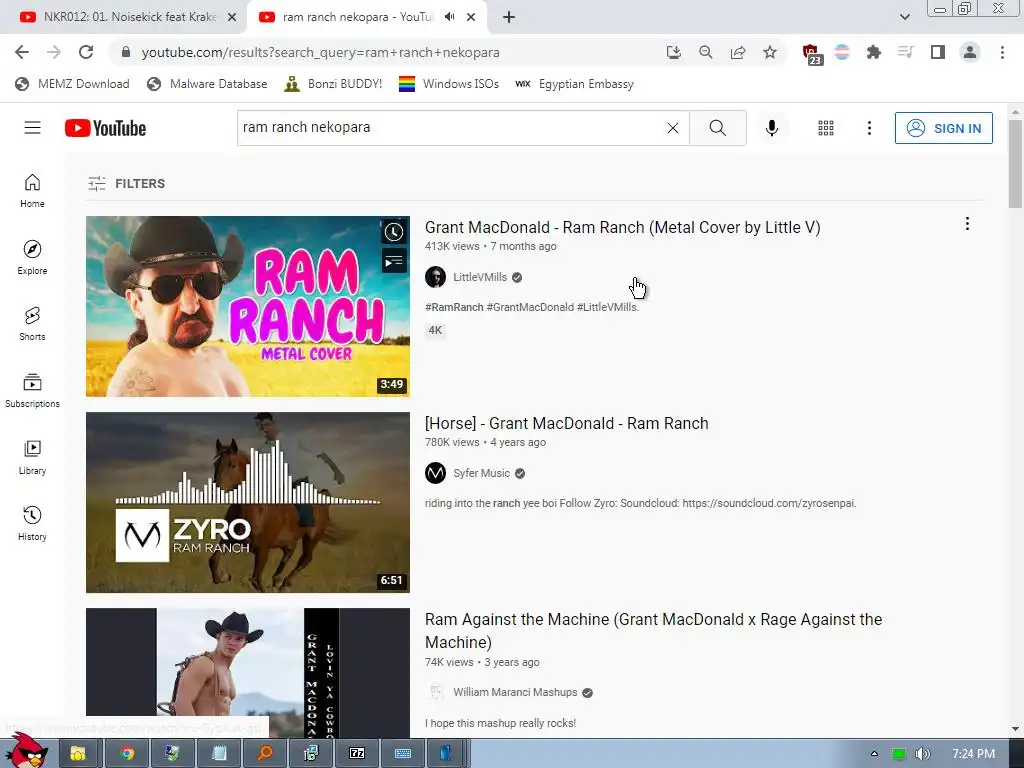The width and height of the screenshot is (1024, 768).
Task: Open Subscriptions in the sidebar
Action: (32, 391)
